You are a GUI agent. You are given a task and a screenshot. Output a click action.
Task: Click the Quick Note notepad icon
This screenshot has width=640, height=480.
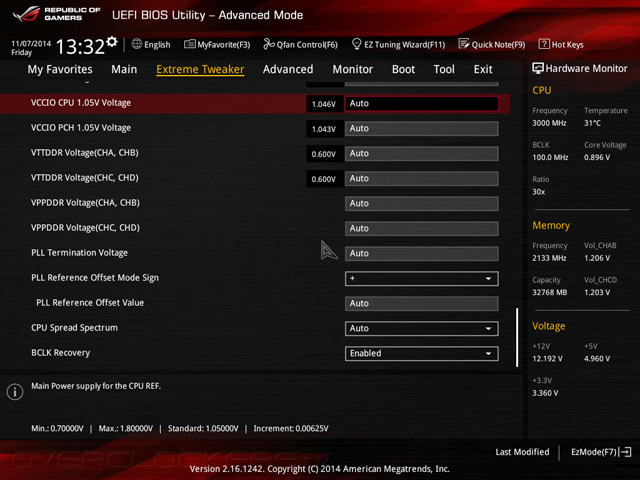464,44
